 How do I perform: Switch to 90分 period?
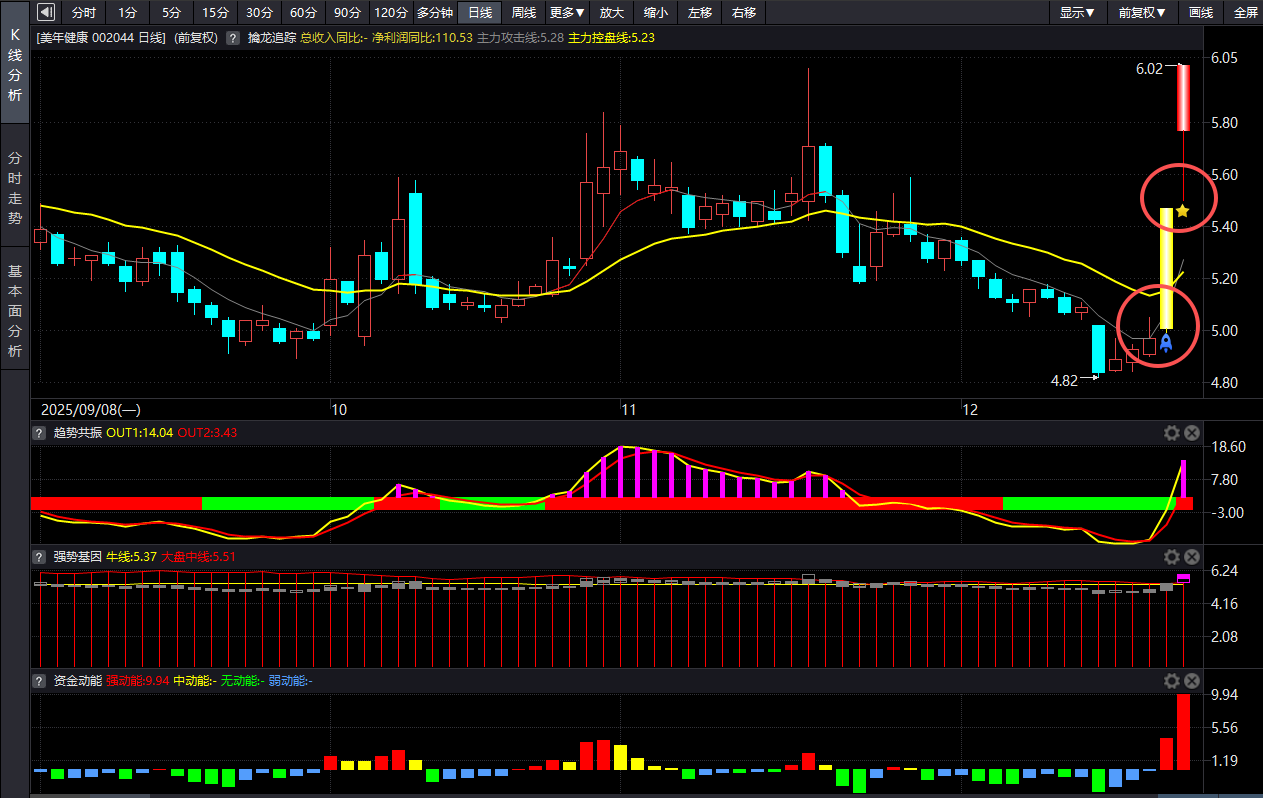(x=347, y=12)
